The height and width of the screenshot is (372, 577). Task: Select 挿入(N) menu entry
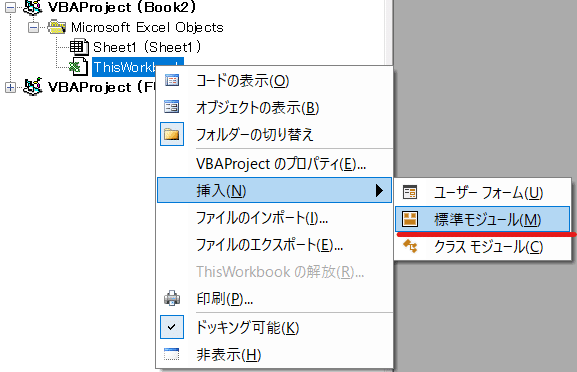pyautogui.click(x=275, y=190)
